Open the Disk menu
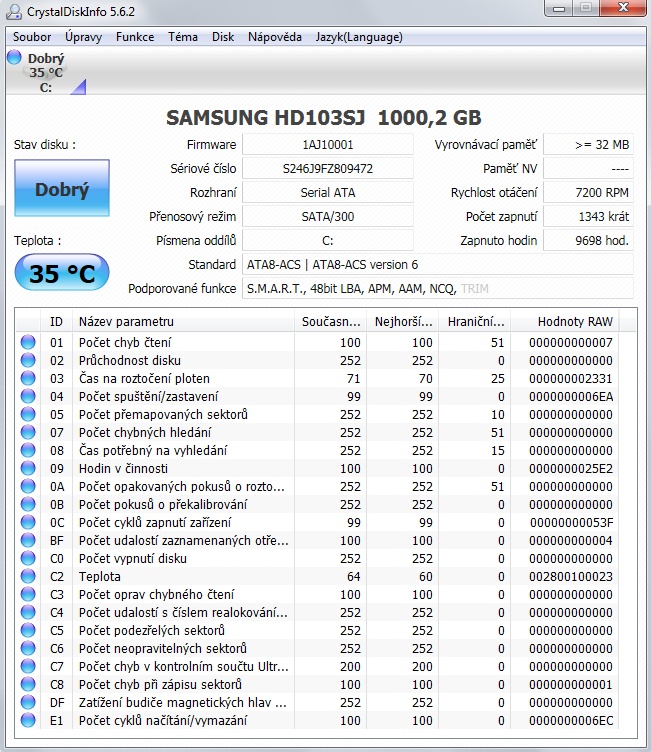 point(223,37)
